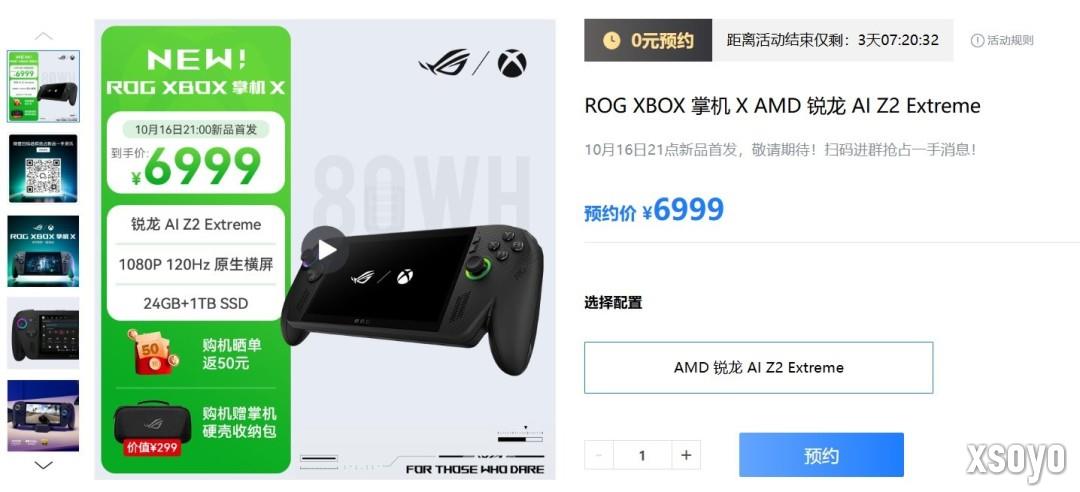This screenshot has width=1080, height=492.
Task: Click the up chevron above thumbnails
Action: [43, 36]
